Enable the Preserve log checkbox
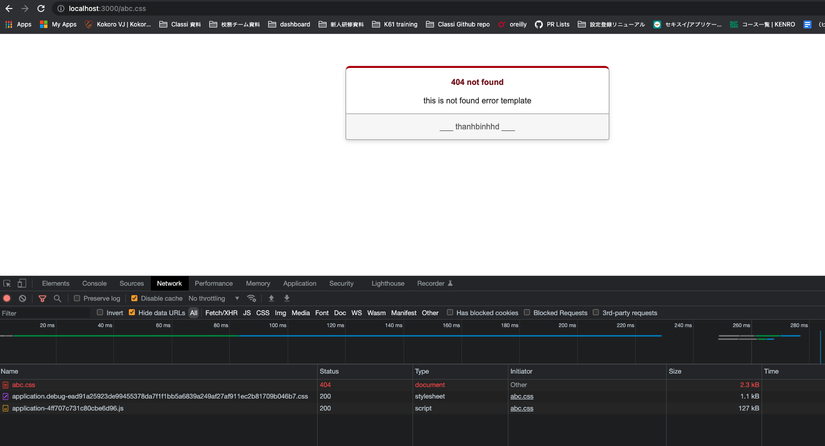This screenshot has width=825, height=446. pyautogui.click(x=77, y=298)
